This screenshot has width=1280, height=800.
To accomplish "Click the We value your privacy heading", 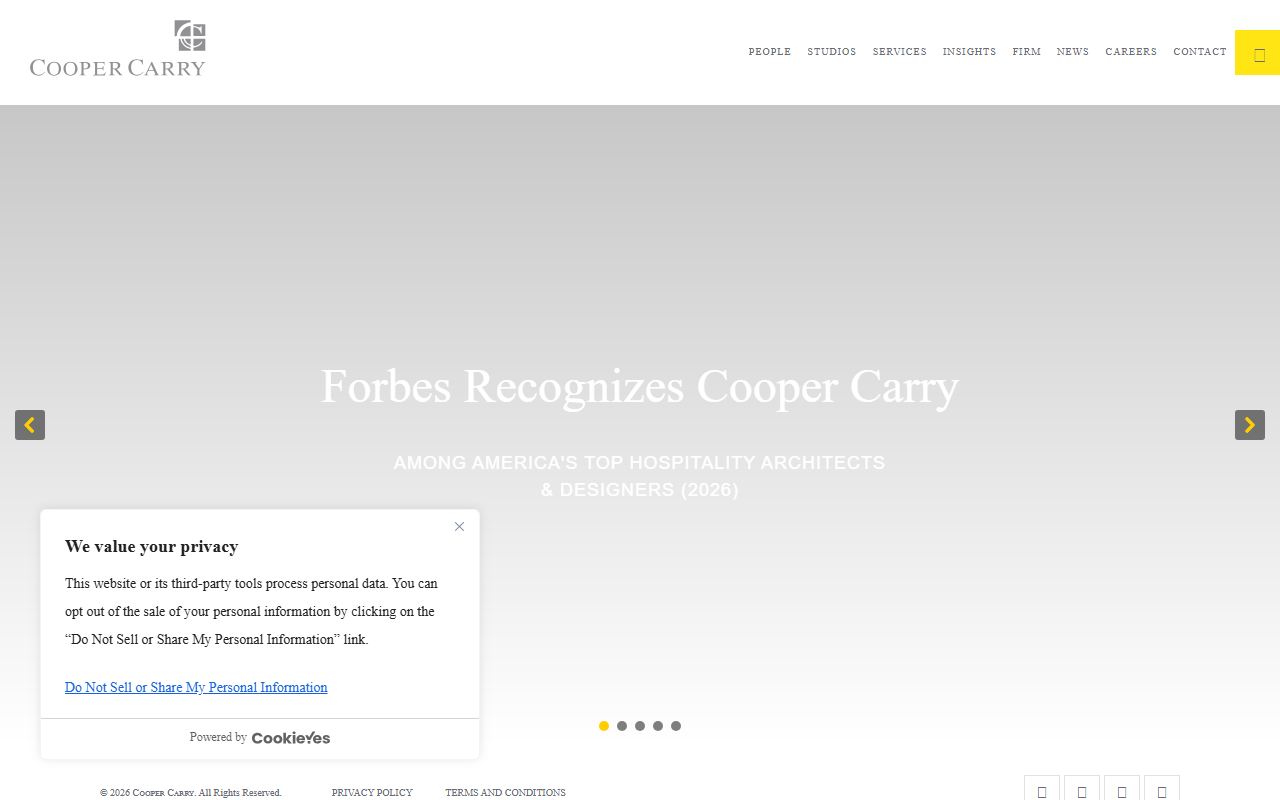I will [x=151, y=546].
